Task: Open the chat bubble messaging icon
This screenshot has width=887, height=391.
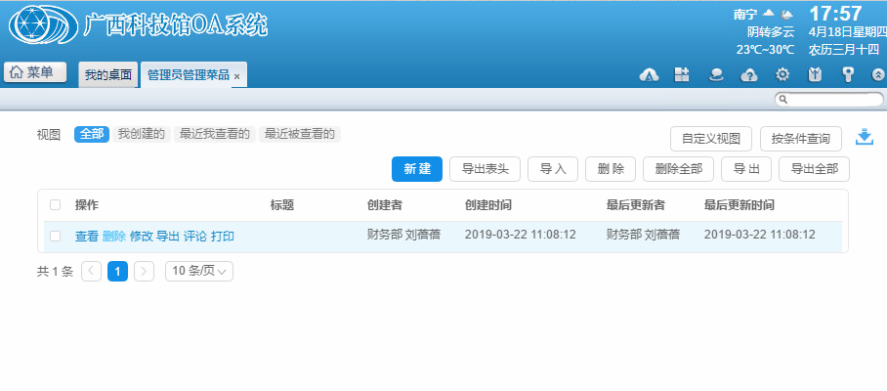Action: point(716,75)
